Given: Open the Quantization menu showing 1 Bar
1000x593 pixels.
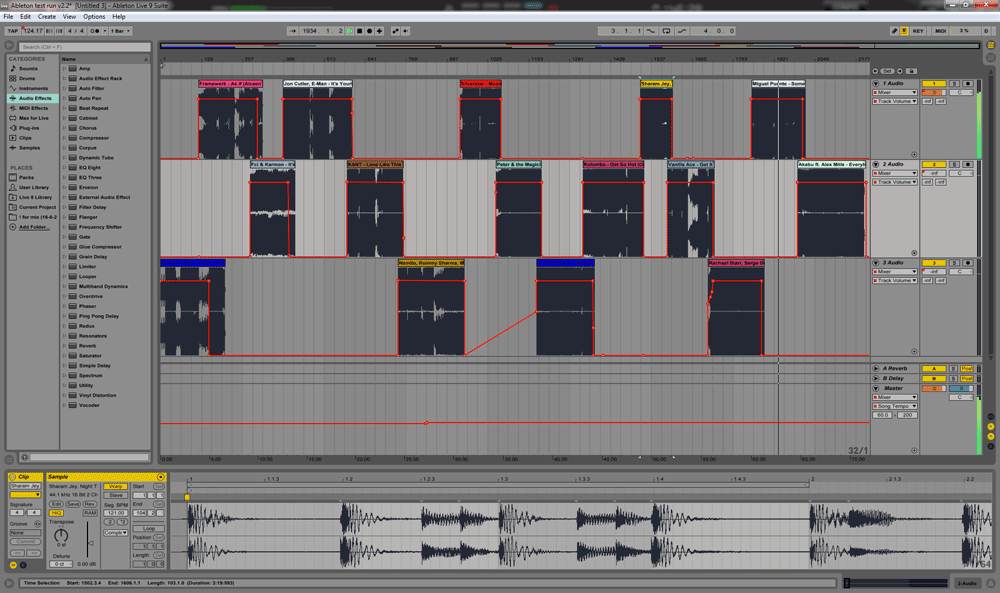Looking at the screenshot, I should click(120, 31).
